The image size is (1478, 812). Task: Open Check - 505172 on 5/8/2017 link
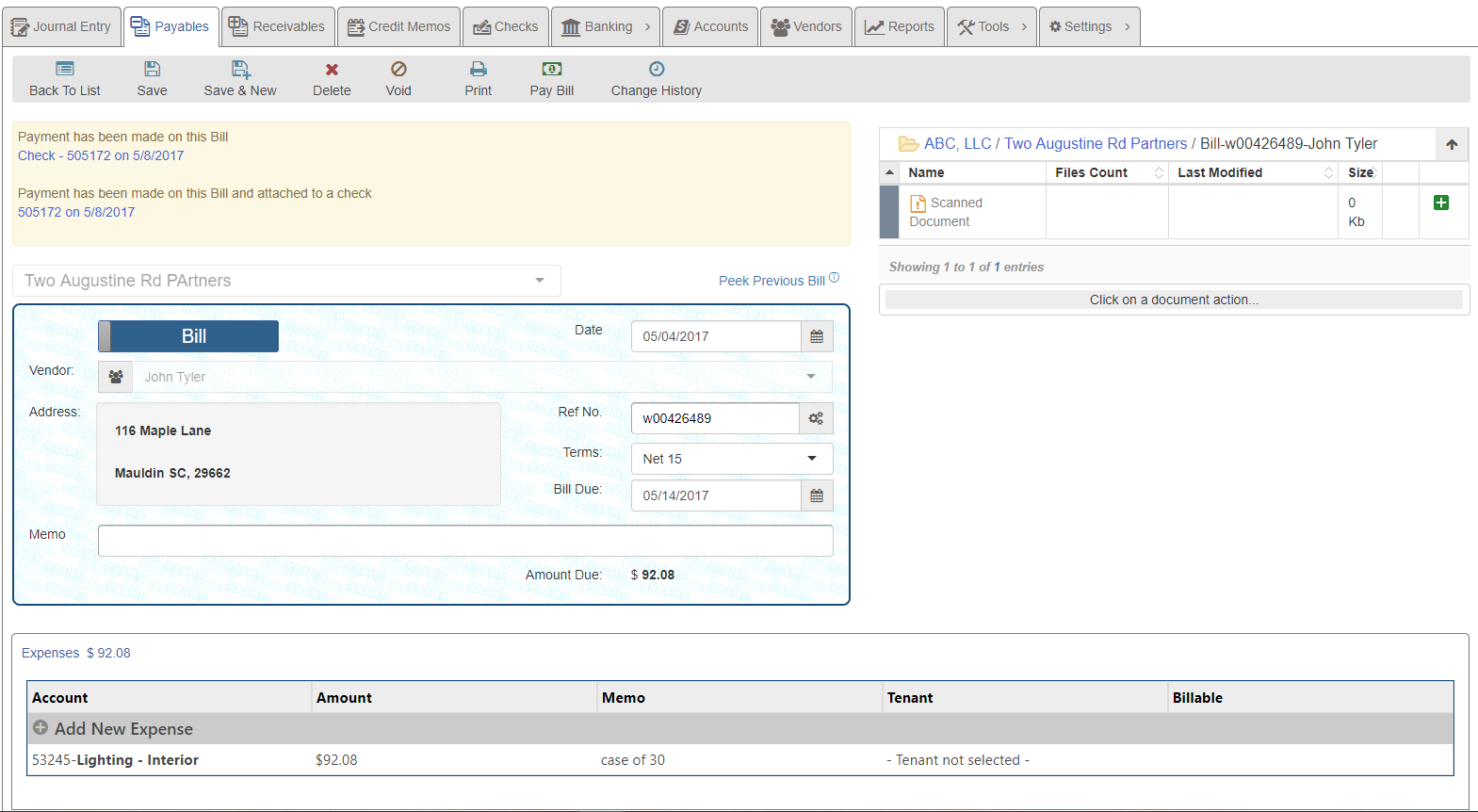[101, 155]
